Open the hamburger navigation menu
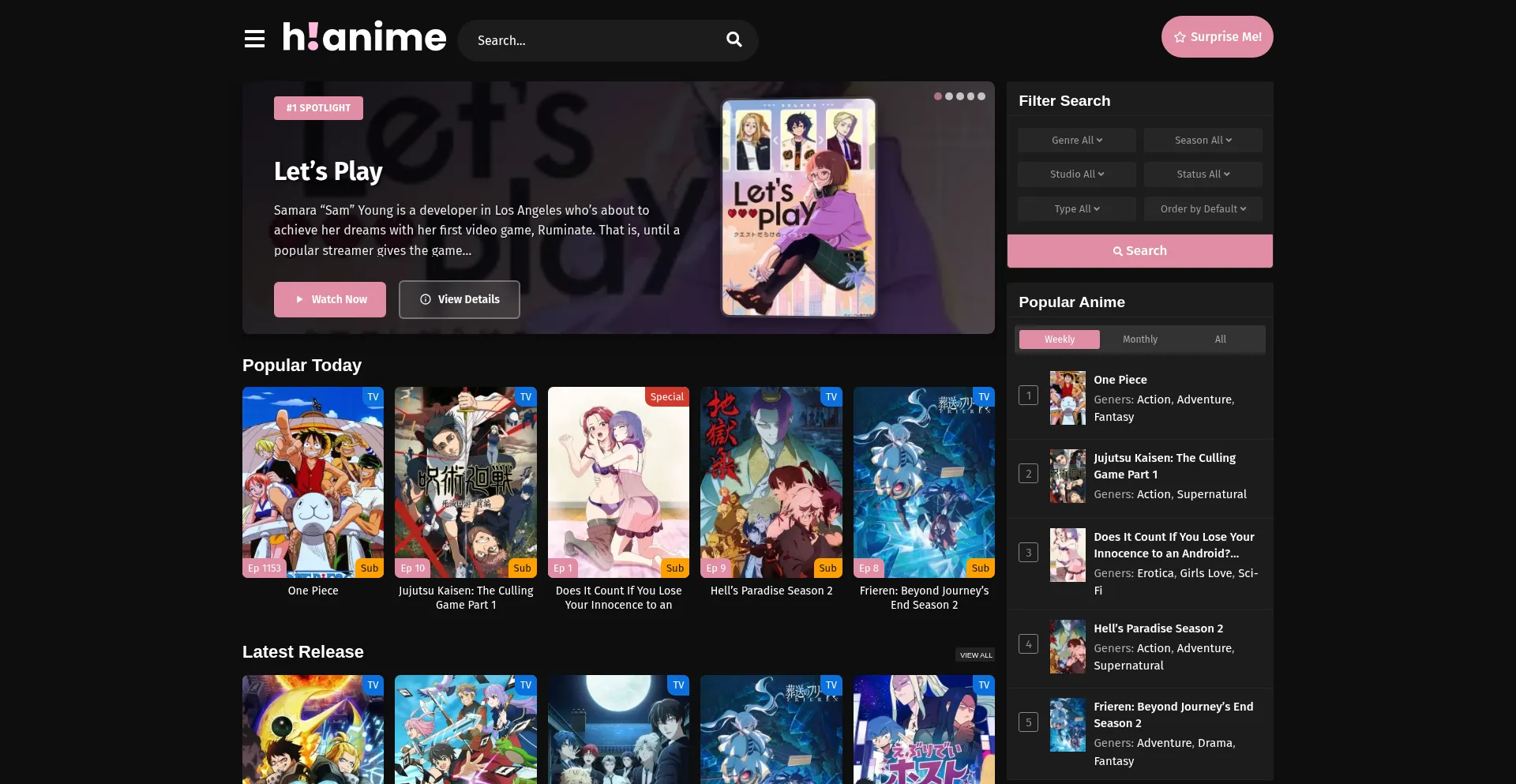 [x=254, y=39]
